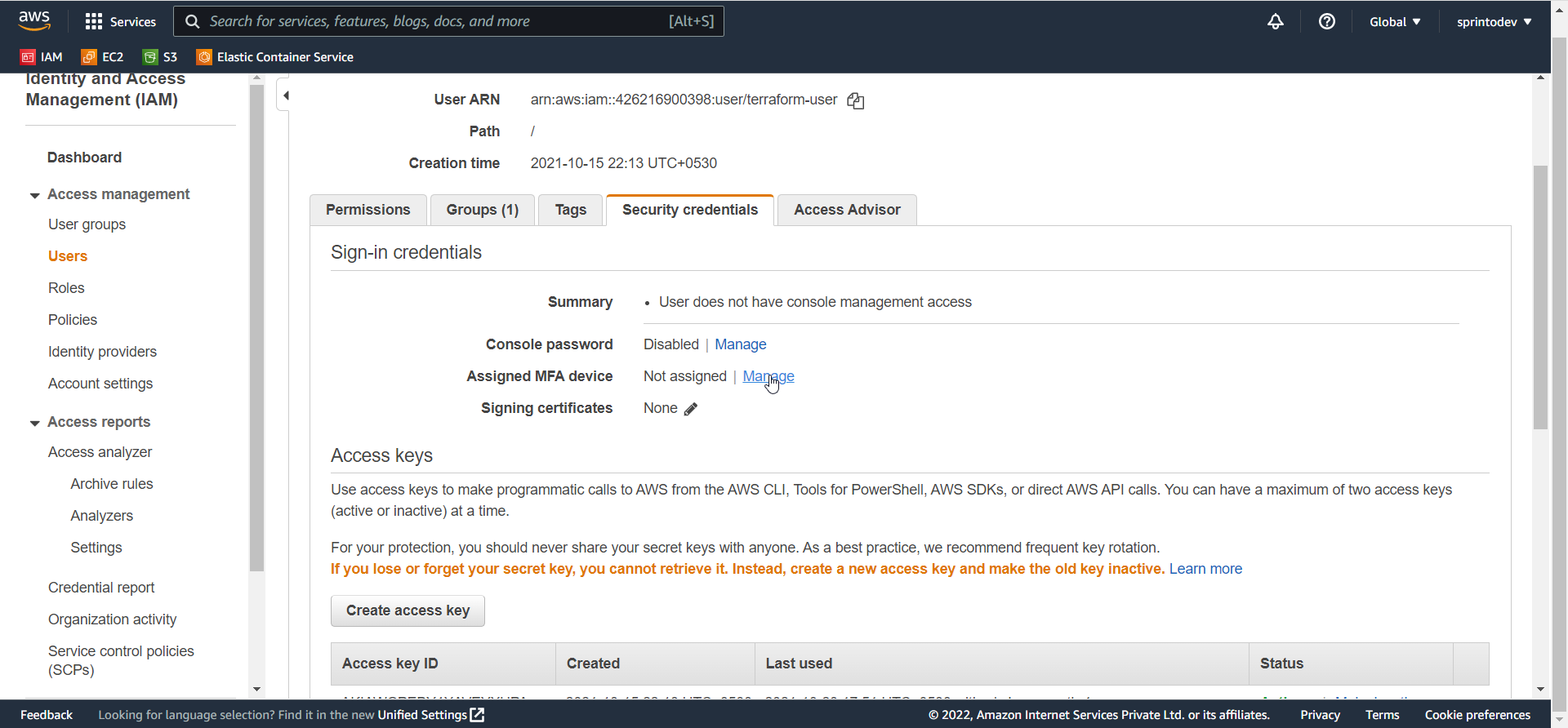Open IAM shortcut in favorites bar
The image size is (1568, 728).
click(42, 57)
